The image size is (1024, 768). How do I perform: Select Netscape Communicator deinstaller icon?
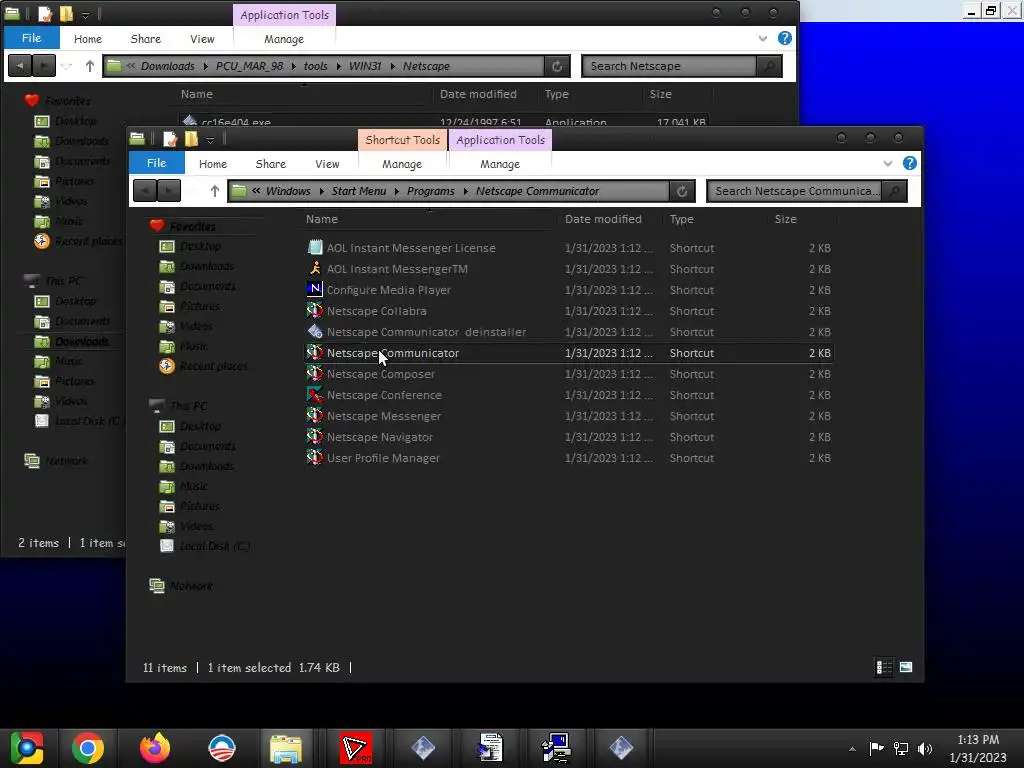pyautogui.click(x=315, y=332)
